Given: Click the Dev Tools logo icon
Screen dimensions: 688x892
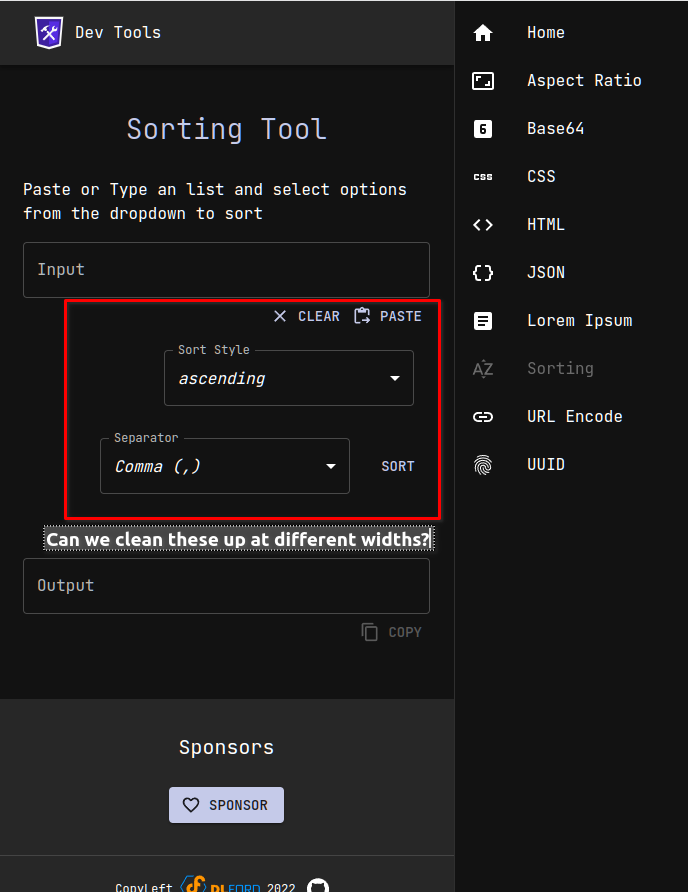Looking at the screenshot, I should [x=49, y=32].
